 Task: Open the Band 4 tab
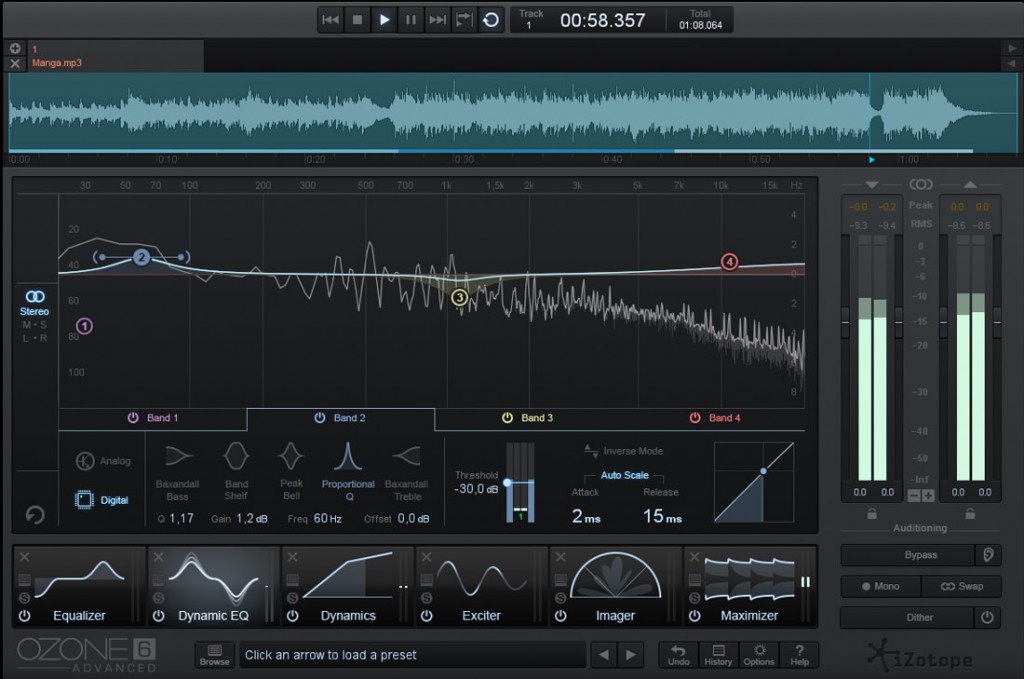click(715, 418)
